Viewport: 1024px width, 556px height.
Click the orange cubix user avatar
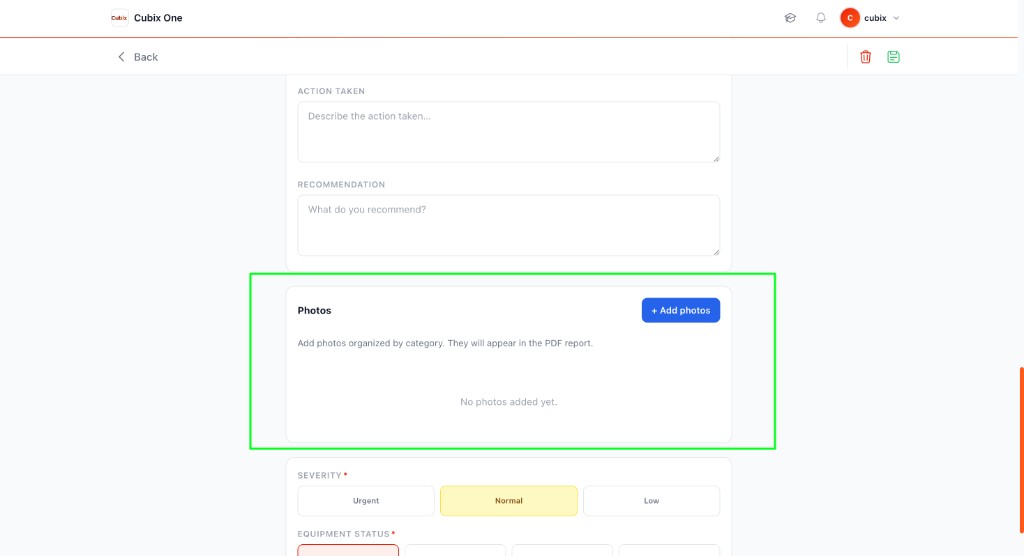(x=850, y=18)
